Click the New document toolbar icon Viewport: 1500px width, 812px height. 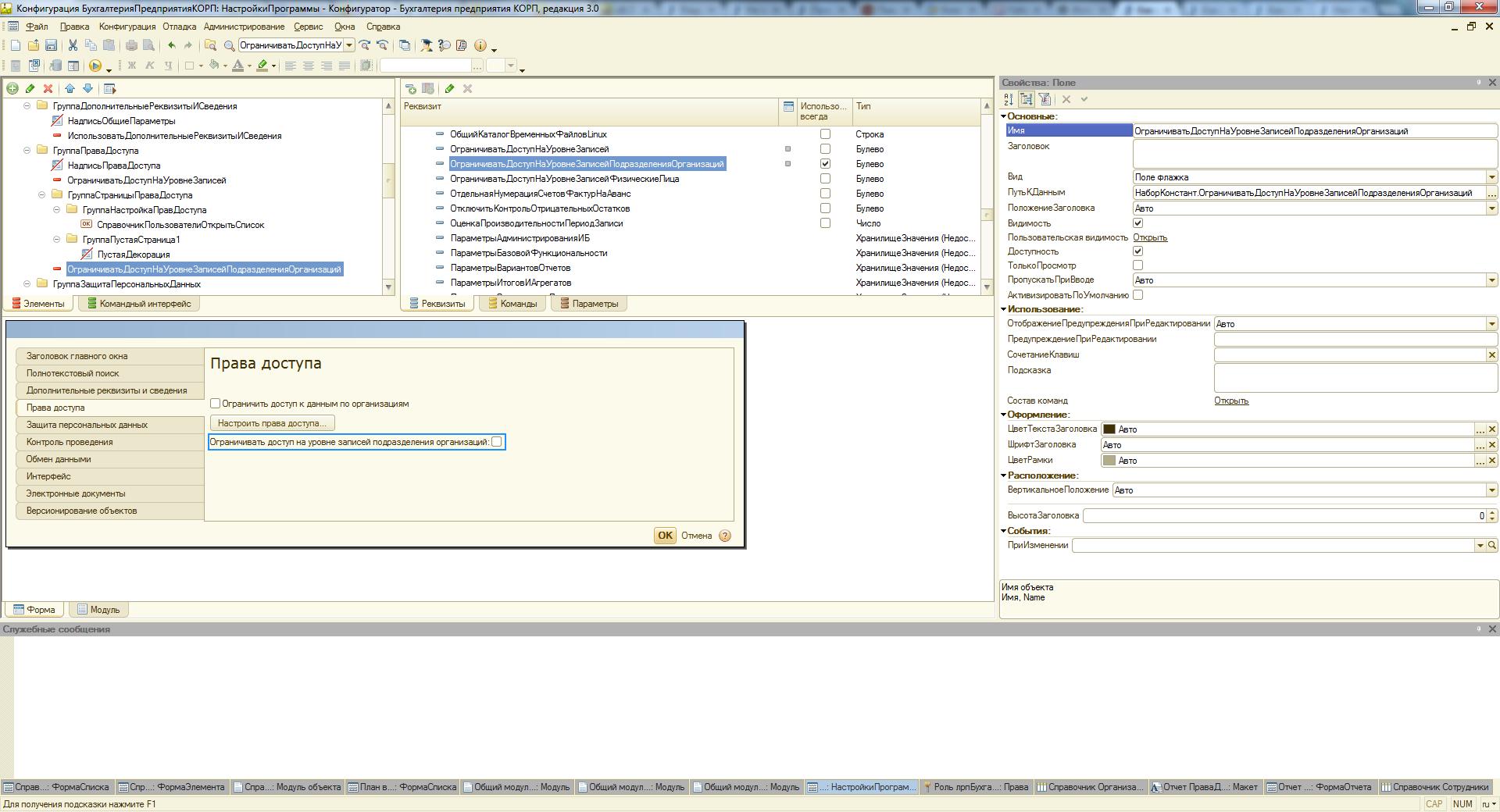click(15, 46)
